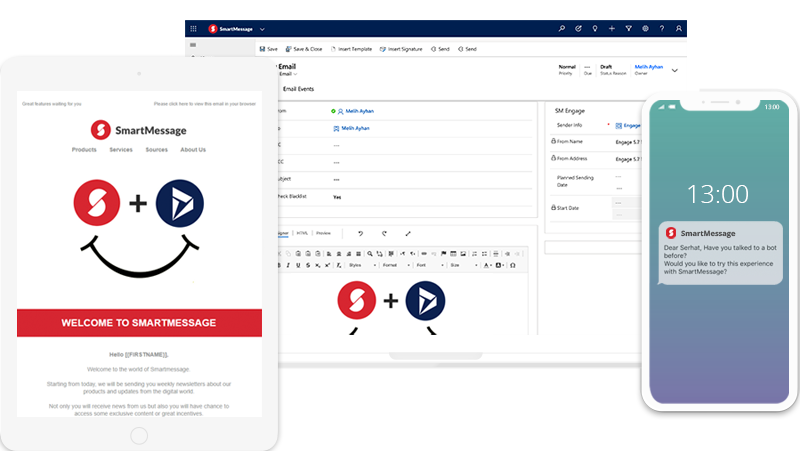This screenshot has width=800, height=451.
Task: Click Sources in the tablet email menu
Action: coord(157,149)
